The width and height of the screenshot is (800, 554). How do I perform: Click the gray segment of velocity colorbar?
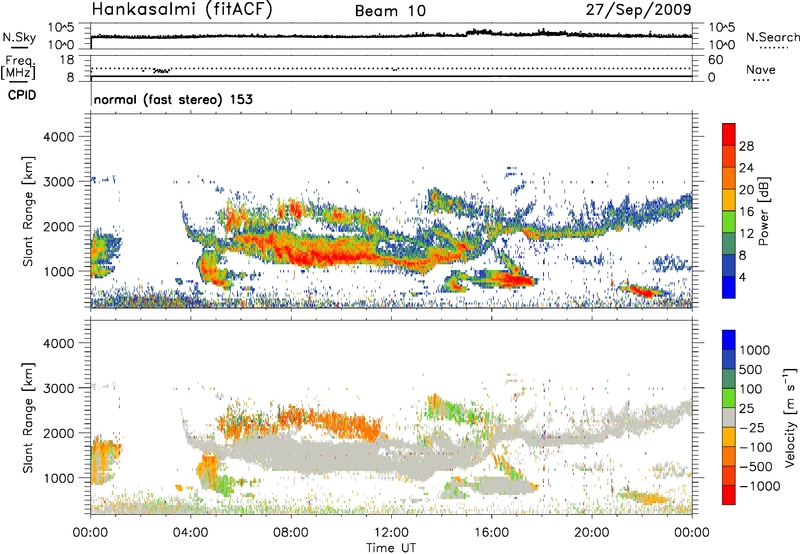tap(729, 417)
